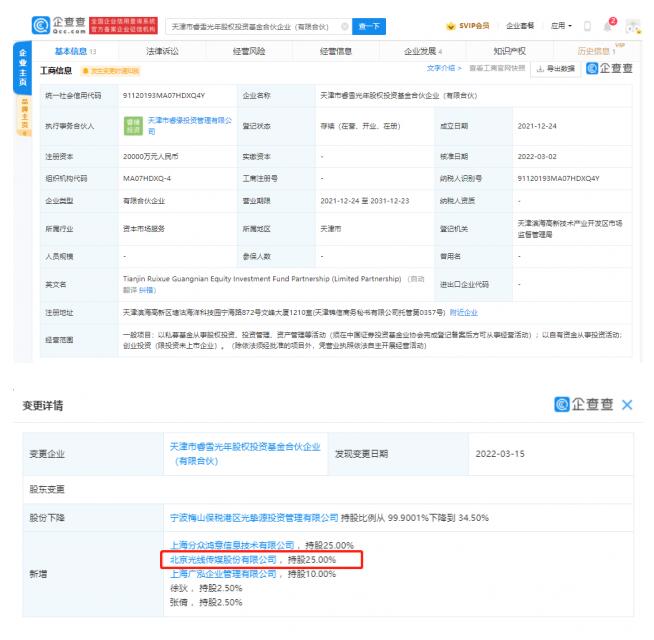Expand the 应用 dropdown
The height and width of the screenshot is (640, 654).
click(561, 26)
